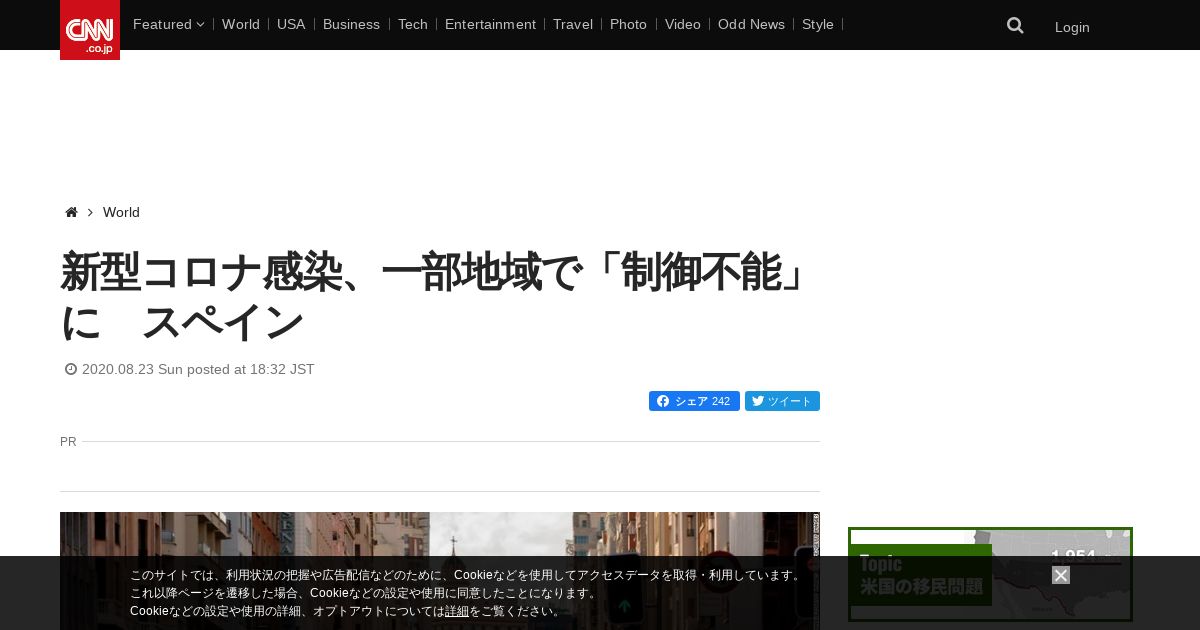Open the search magnifier icon

(1015, 26)
